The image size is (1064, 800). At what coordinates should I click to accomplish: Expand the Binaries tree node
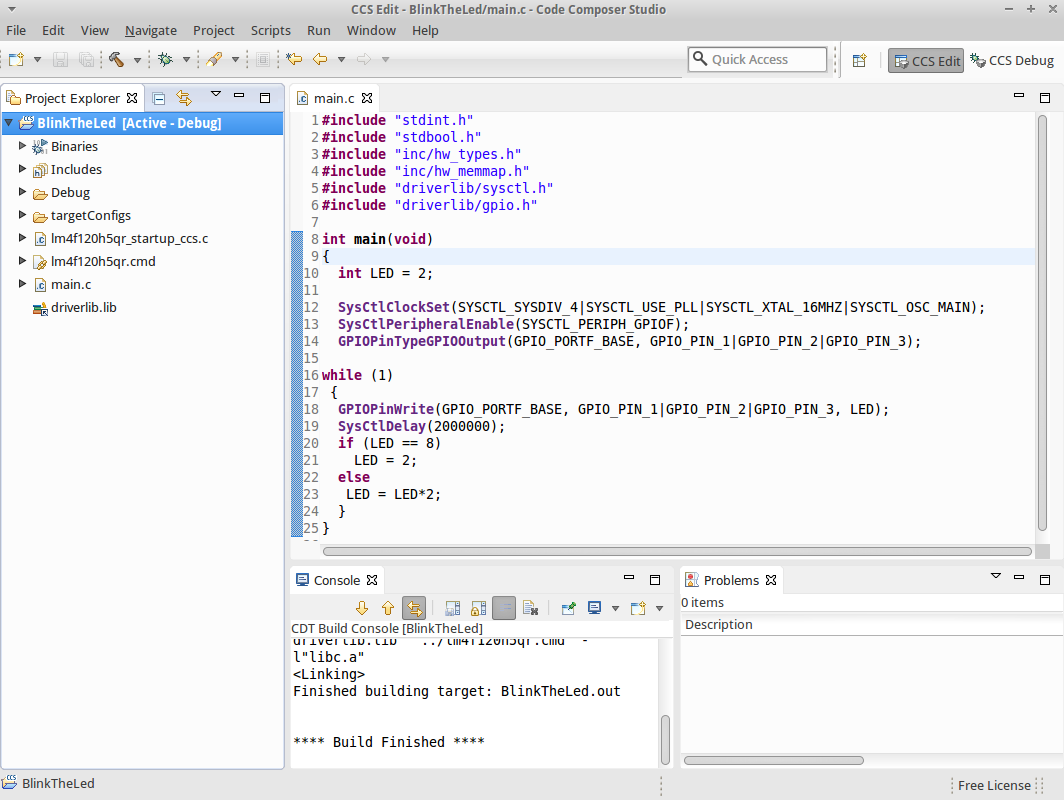pyautogui.click(x=22, y=146)
